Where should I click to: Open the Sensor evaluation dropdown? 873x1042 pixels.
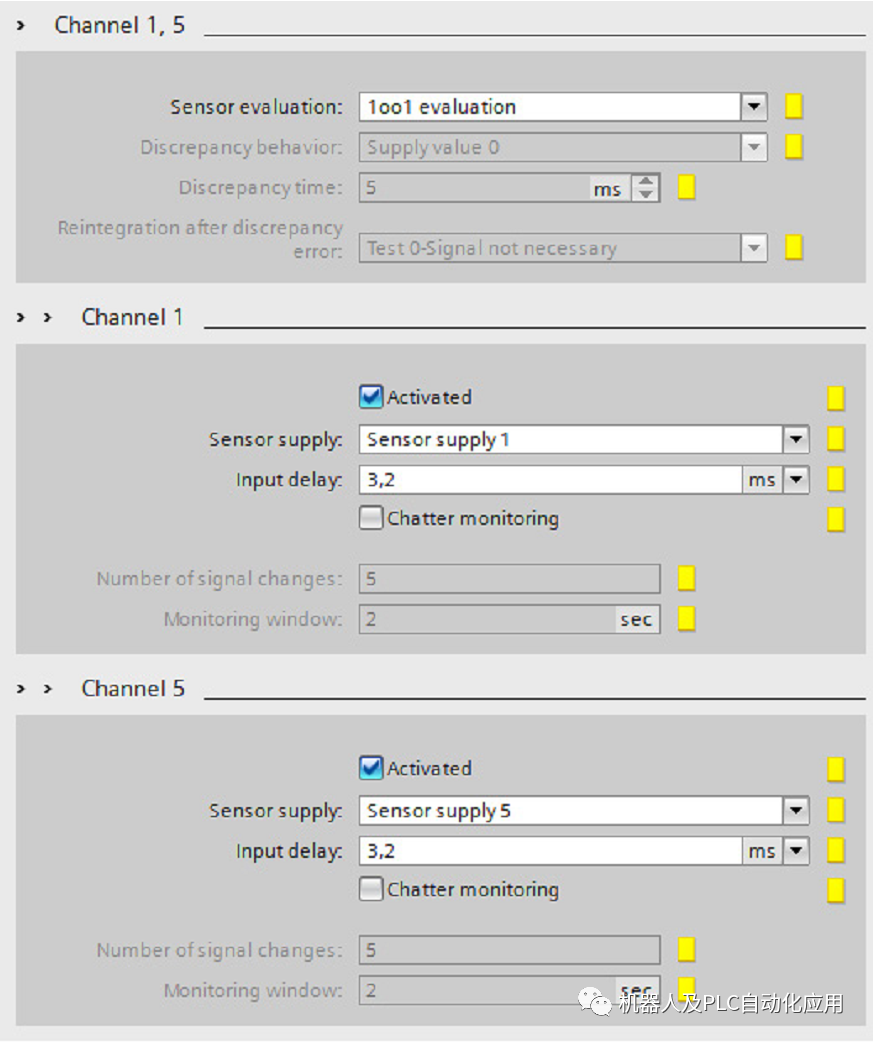click(754, 107)
